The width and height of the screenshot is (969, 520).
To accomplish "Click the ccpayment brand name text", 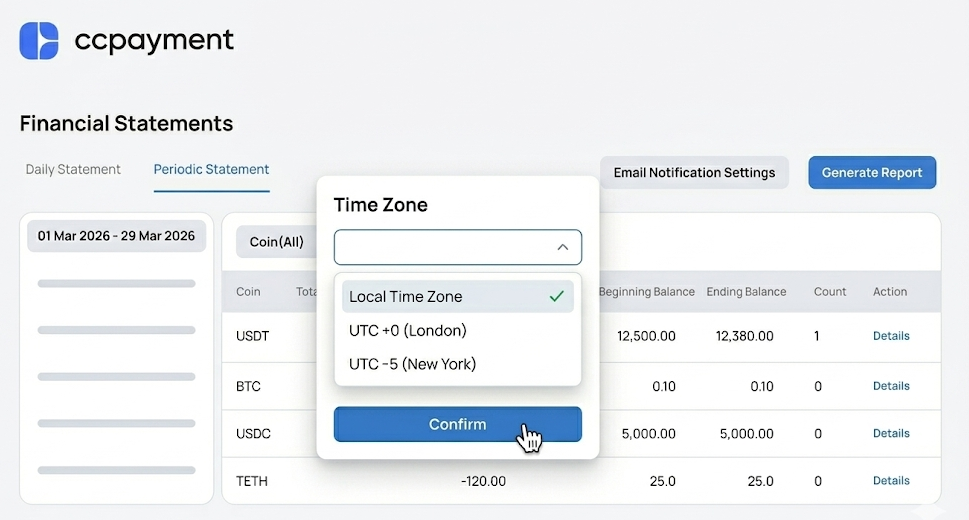I will pyautogui.click(x=154, y=41).
